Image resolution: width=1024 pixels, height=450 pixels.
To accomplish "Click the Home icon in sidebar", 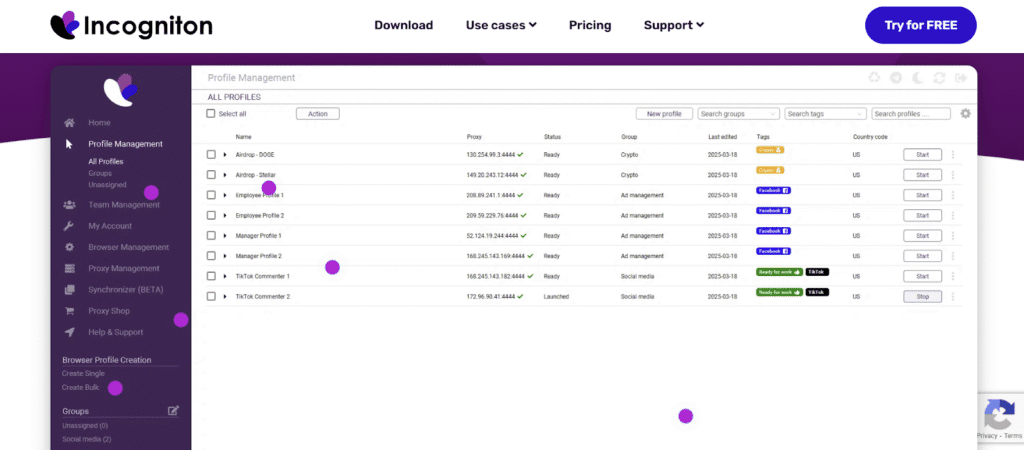I will [69, 123].
